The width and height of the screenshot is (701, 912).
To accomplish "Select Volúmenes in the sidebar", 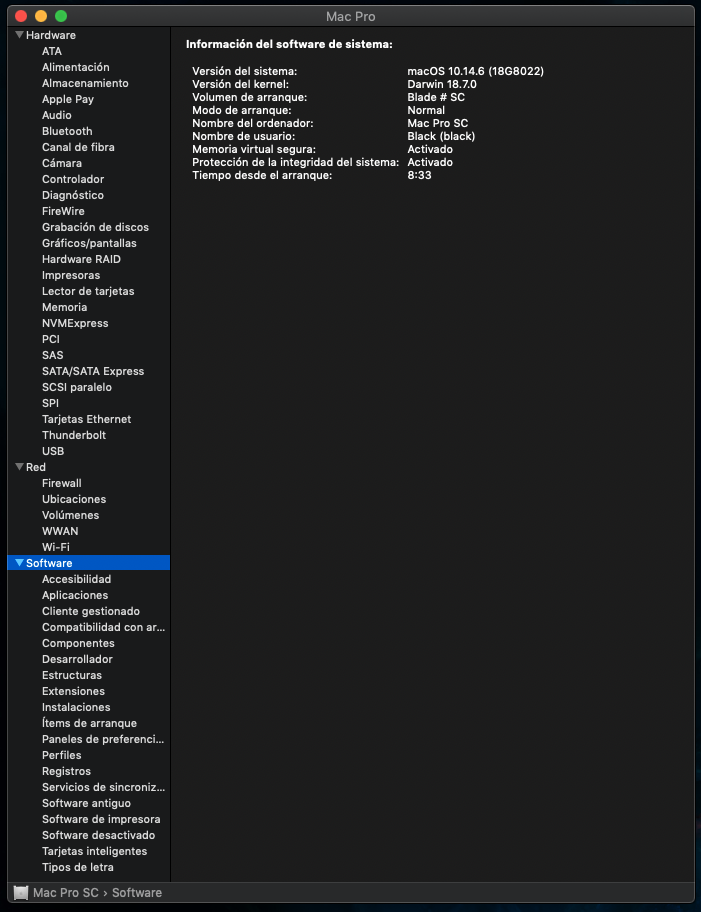I will [x=70, y=515].
